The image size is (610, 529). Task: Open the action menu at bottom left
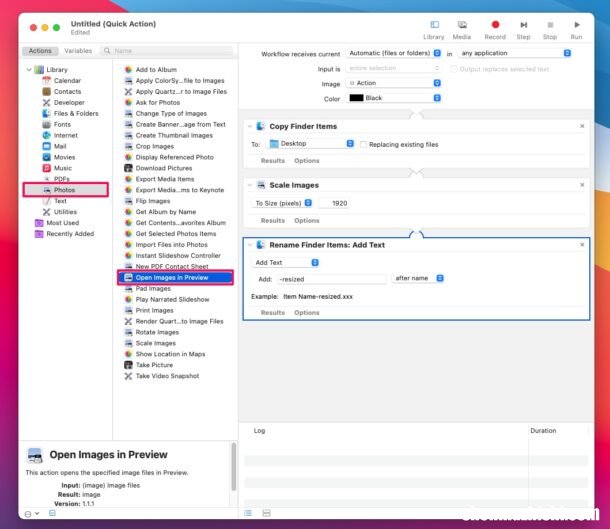[32, 514]
